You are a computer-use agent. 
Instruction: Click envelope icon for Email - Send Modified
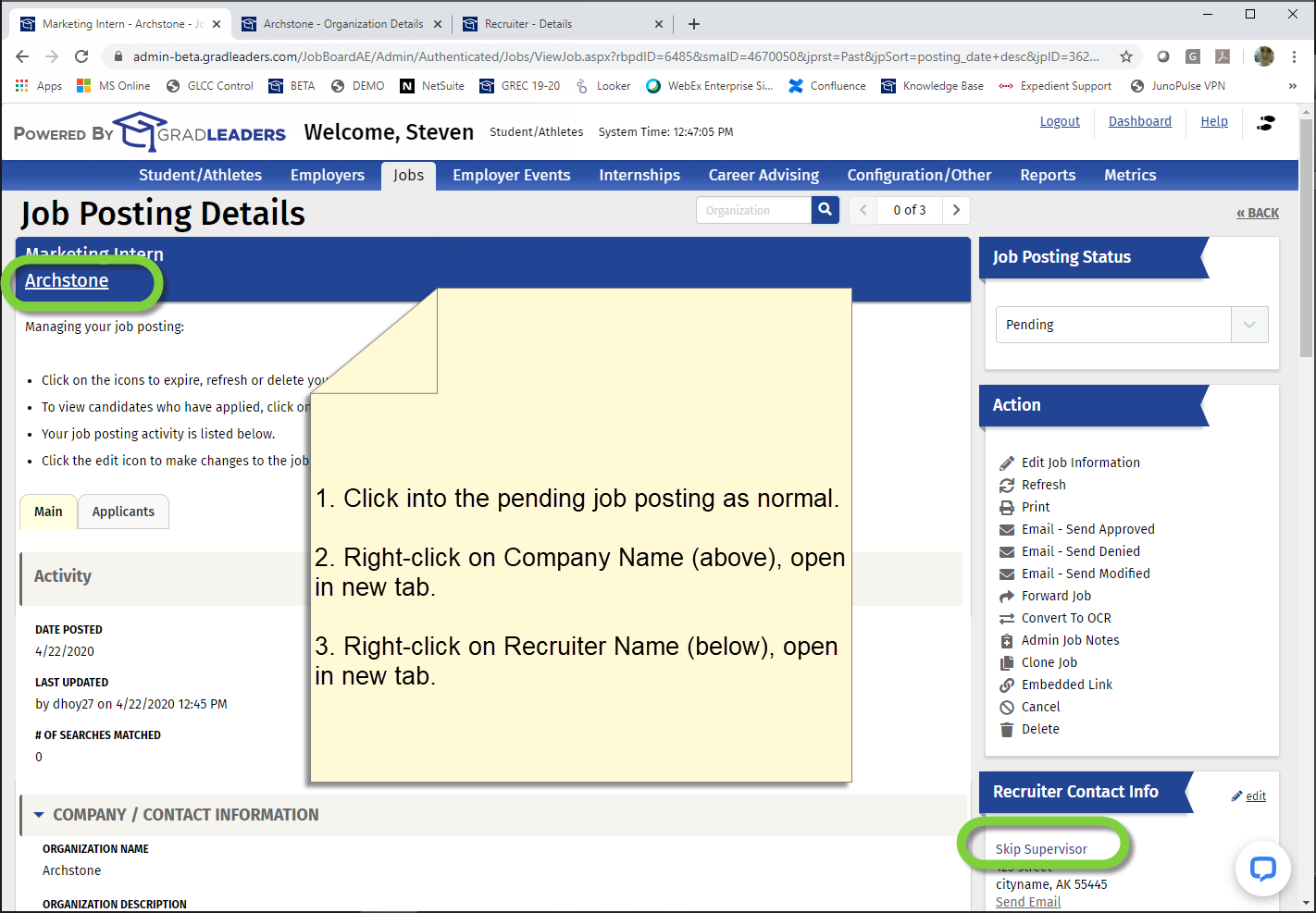coord(1007,574)
